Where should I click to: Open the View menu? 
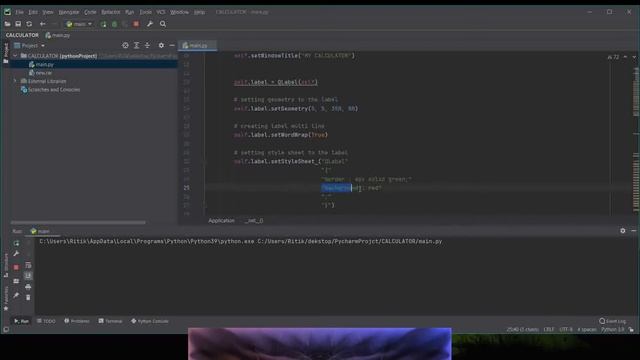click(x=48, y=12)
